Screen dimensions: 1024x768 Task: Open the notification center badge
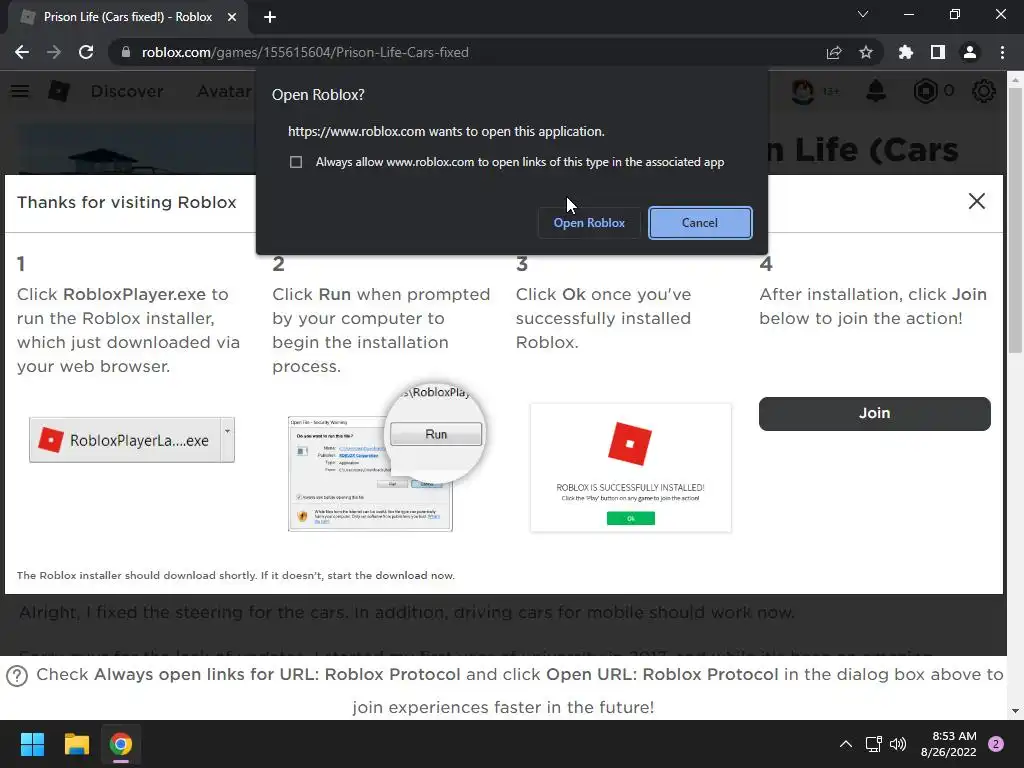tap(996, 744)
